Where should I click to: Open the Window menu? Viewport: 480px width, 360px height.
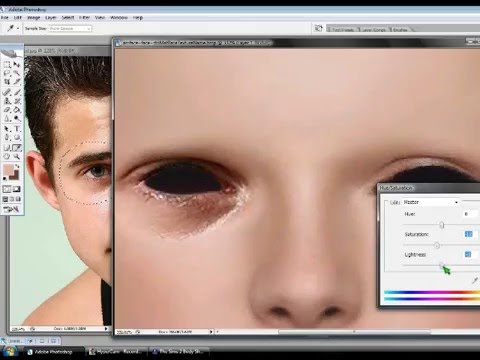click(x=119, y=18)
